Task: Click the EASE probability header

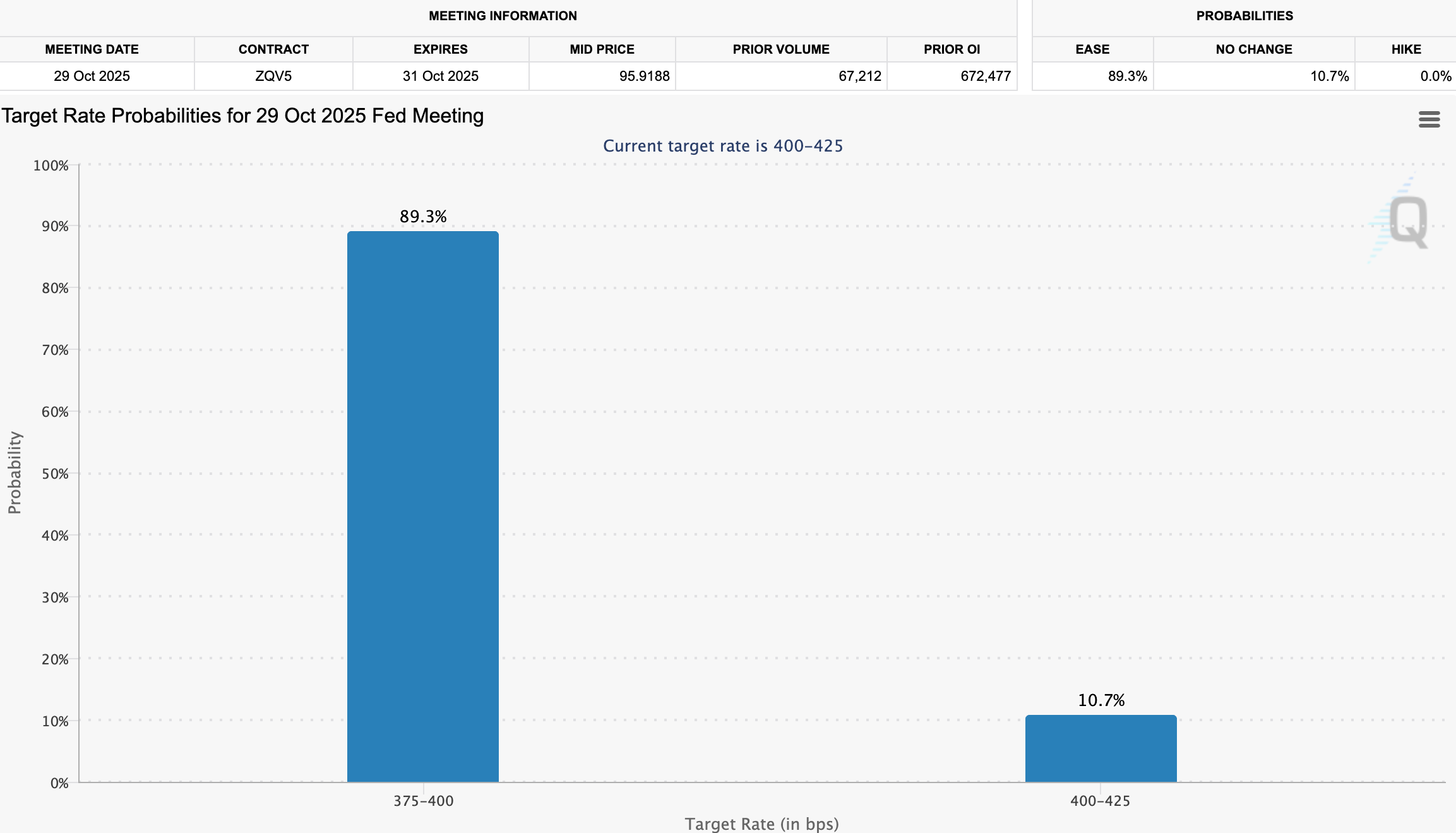Action: click(1092, 49)
